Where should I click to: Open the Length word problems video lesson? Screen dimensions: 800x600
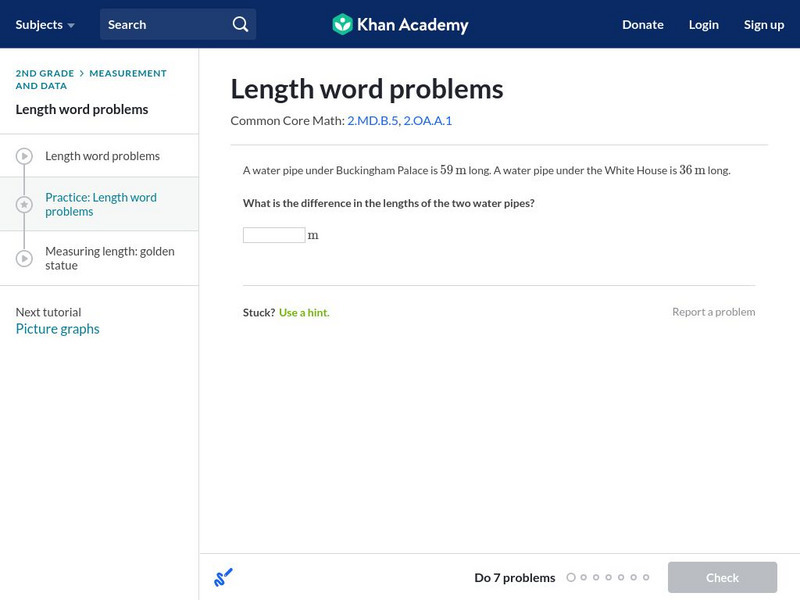tap(102, 156)
